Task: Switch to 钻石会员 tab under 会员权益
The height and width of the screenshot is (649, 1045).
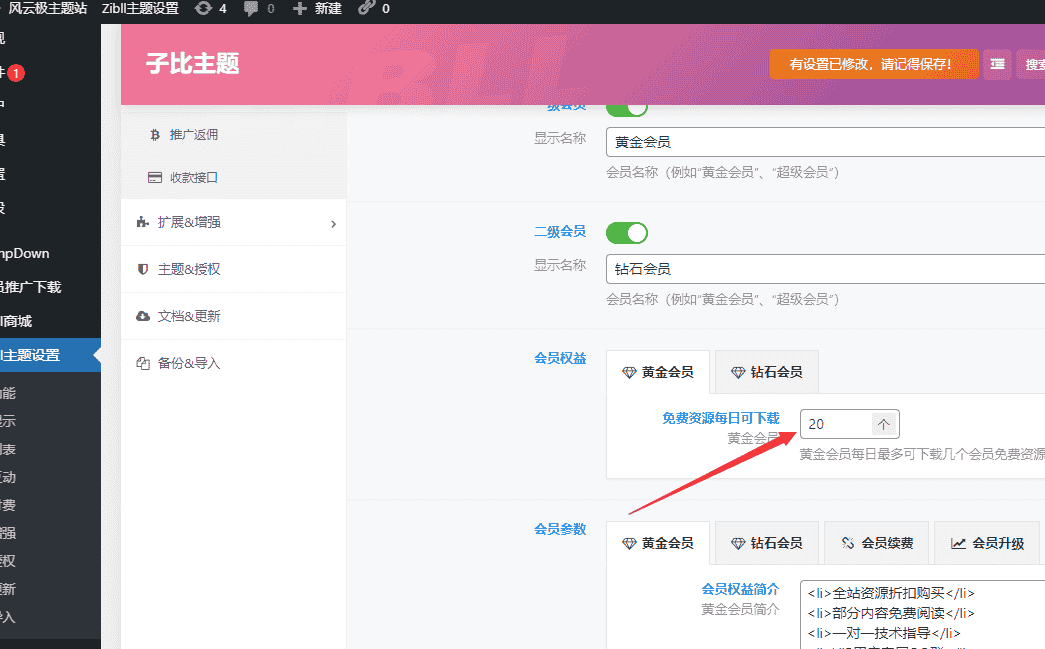Action: tap(766, 372)
